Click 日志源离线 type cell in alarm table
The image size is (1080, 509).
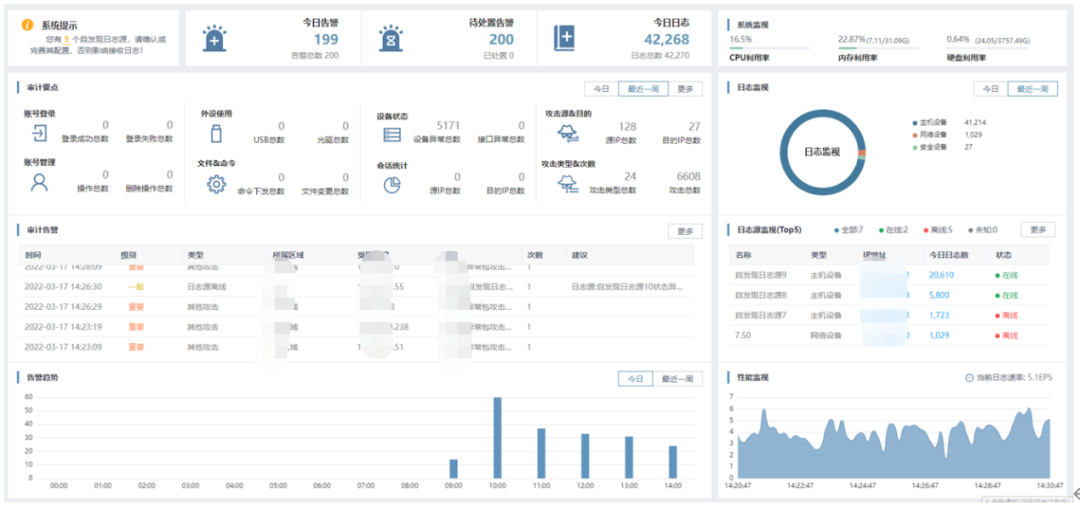pyautogui.click(x=207, y=287)
